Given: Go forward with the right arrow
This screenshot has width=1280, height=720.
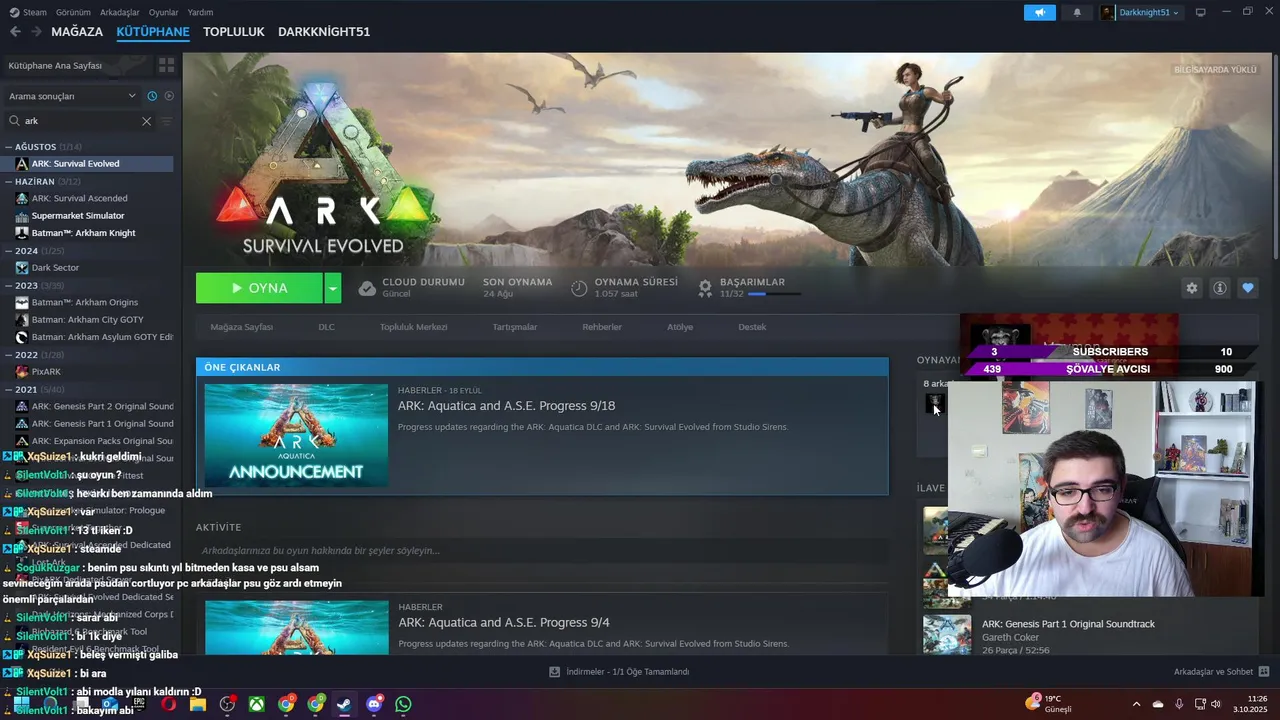Looking at the screenshot, I should (x=36, y=32).
